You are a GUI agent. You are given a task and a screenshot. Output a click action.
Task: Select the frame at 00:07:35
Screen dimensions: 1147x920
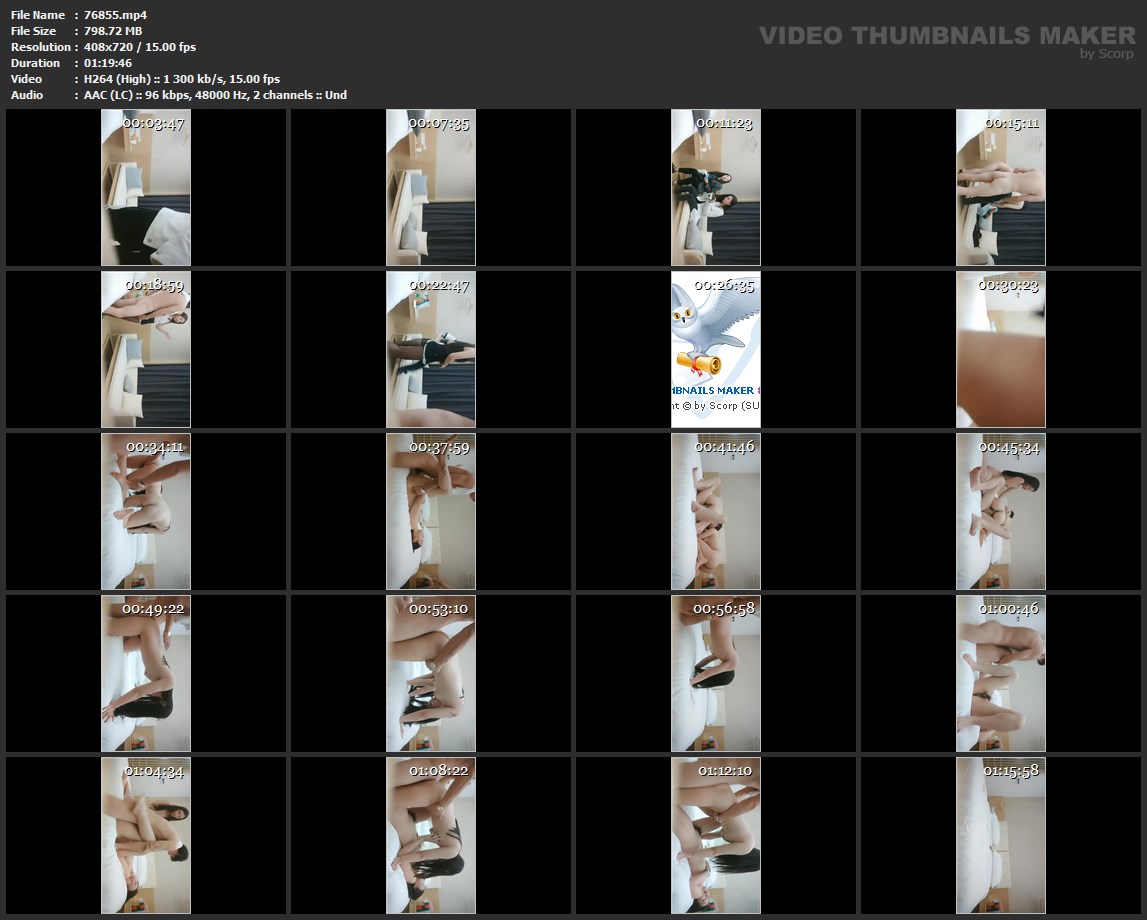pyautogui.click(x=431, y=187)
